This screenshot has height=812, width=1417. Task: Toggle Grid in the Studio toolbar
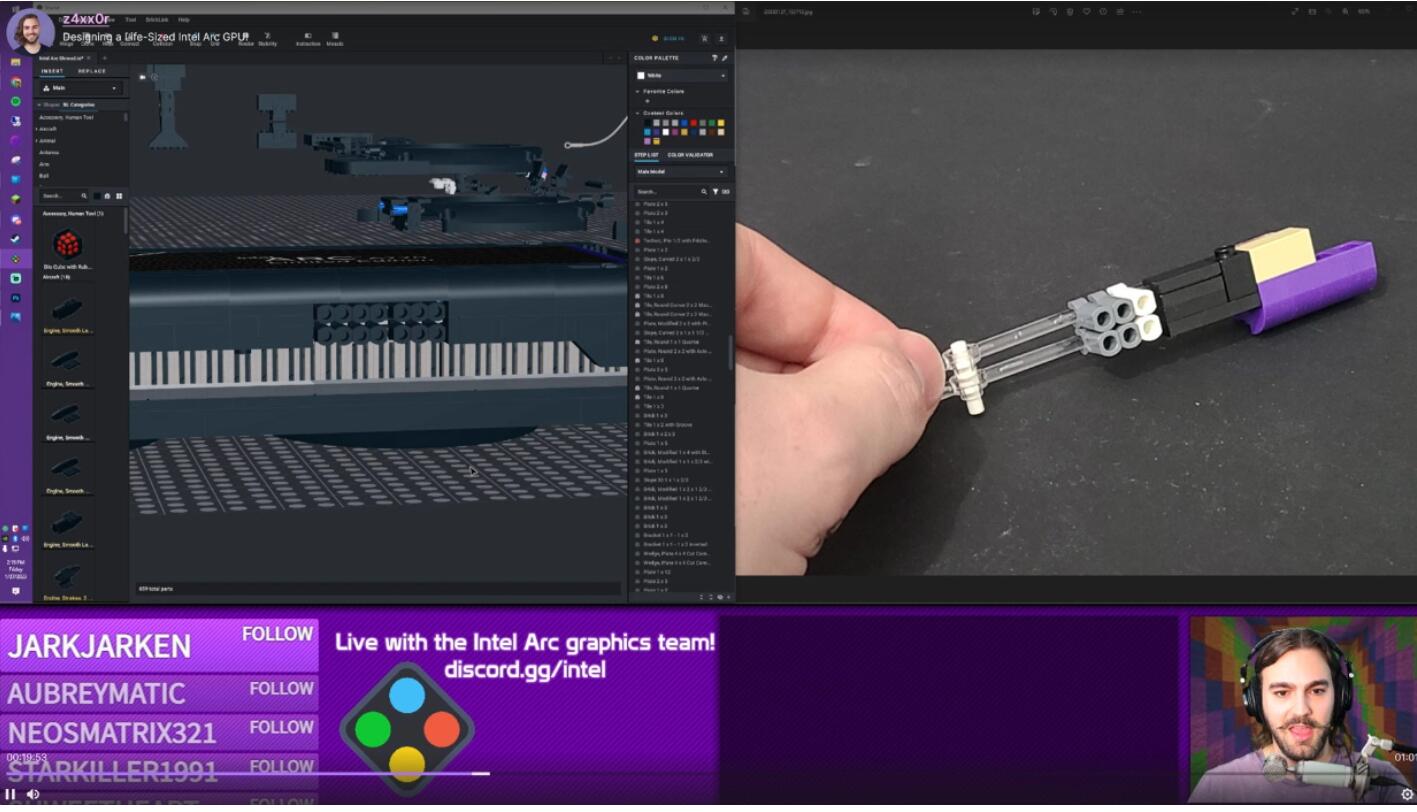[215, 40]
